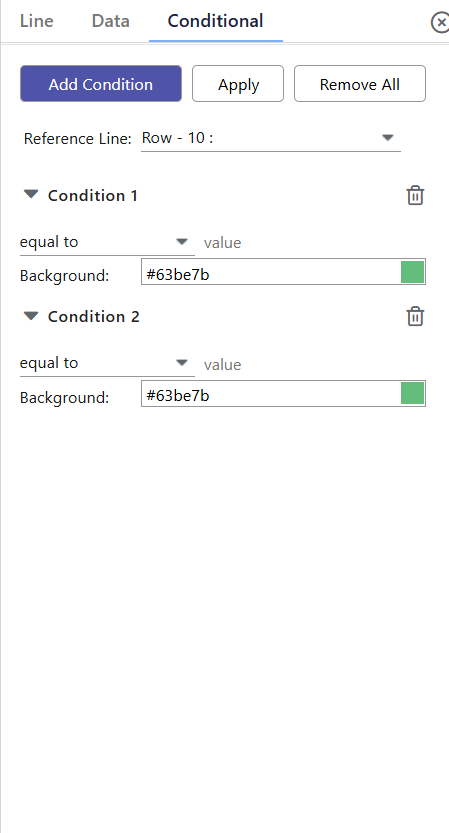Open the Reference Line dropdown
This screenshot has width=449, height=833.
click(x=270, y=138)
